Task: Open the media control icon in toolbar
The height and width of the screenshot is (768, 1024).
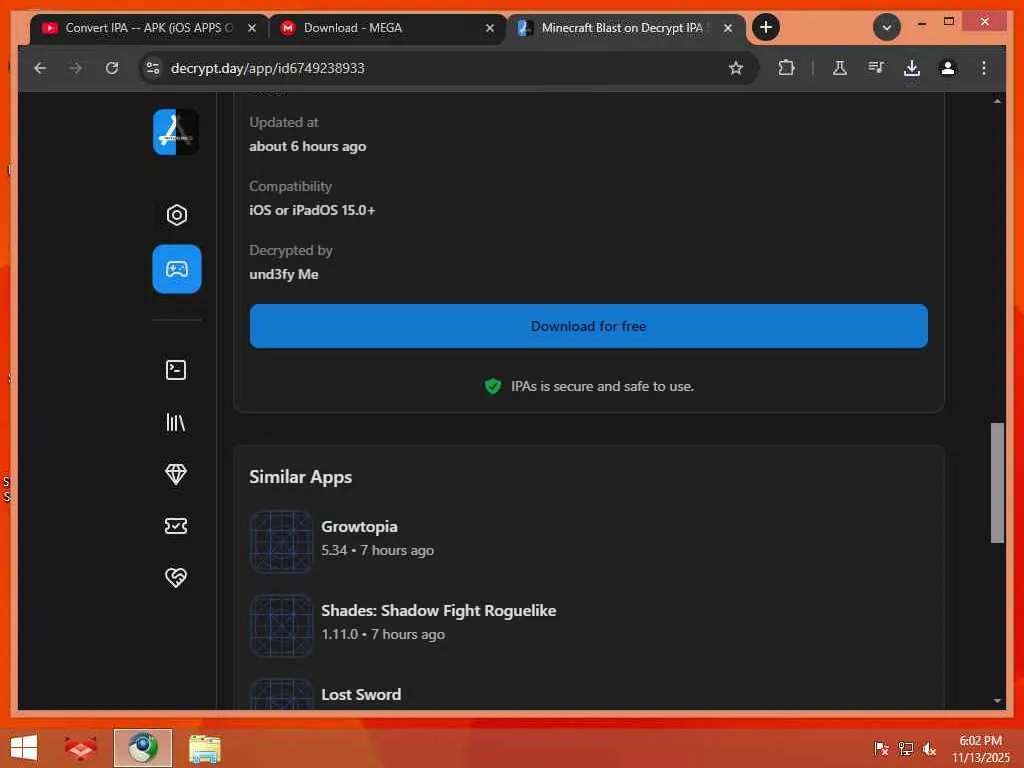Action: point(876,68)
